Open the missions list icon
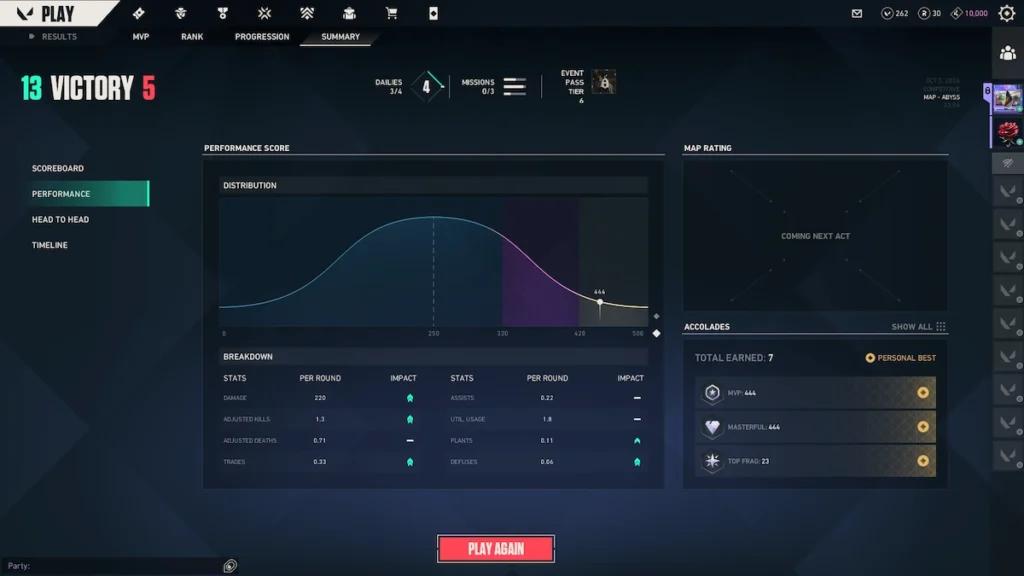 tap(515, 86)
